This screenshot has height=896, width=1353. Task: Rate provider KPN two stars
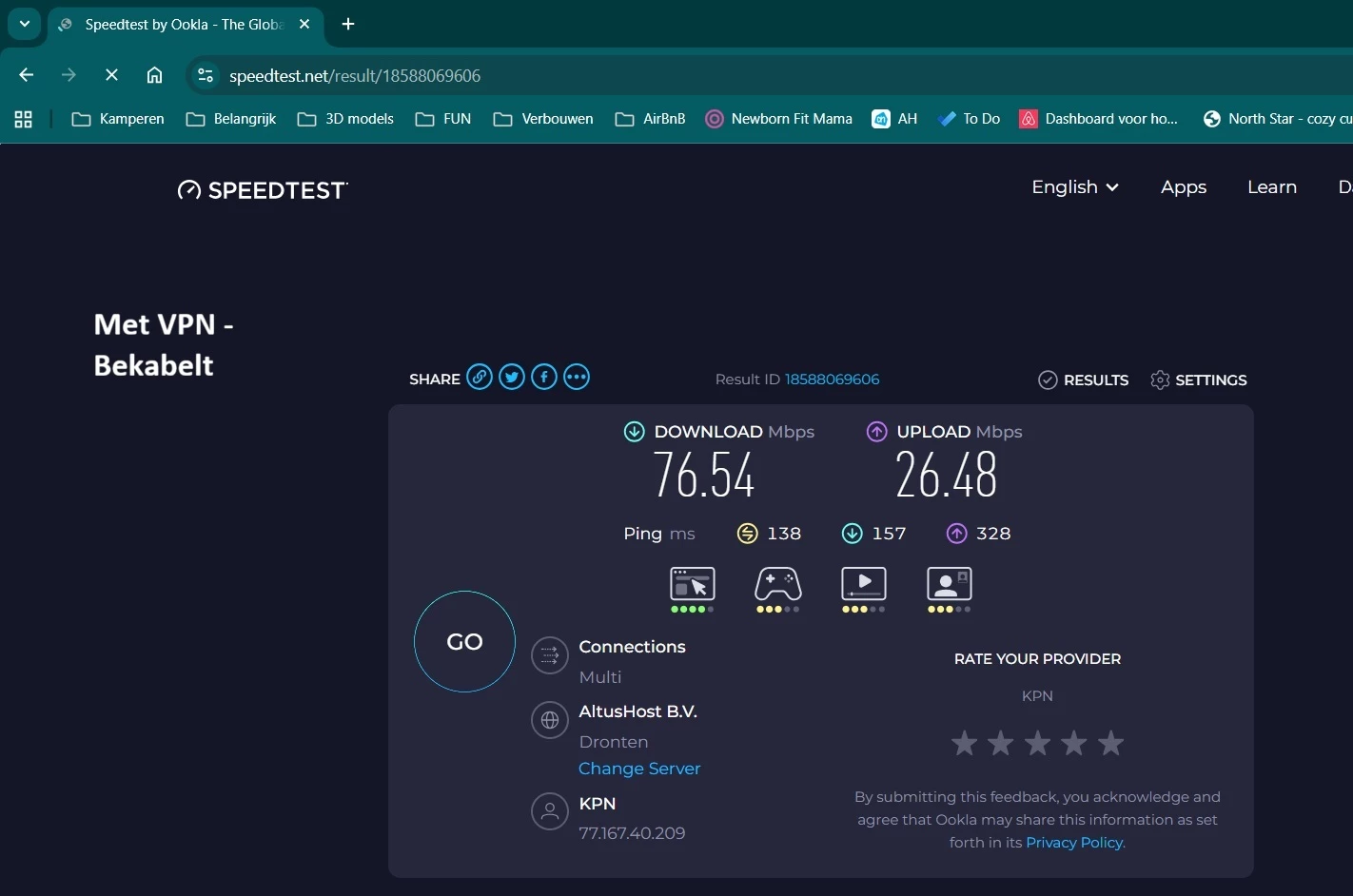(x=1001, y=743)
